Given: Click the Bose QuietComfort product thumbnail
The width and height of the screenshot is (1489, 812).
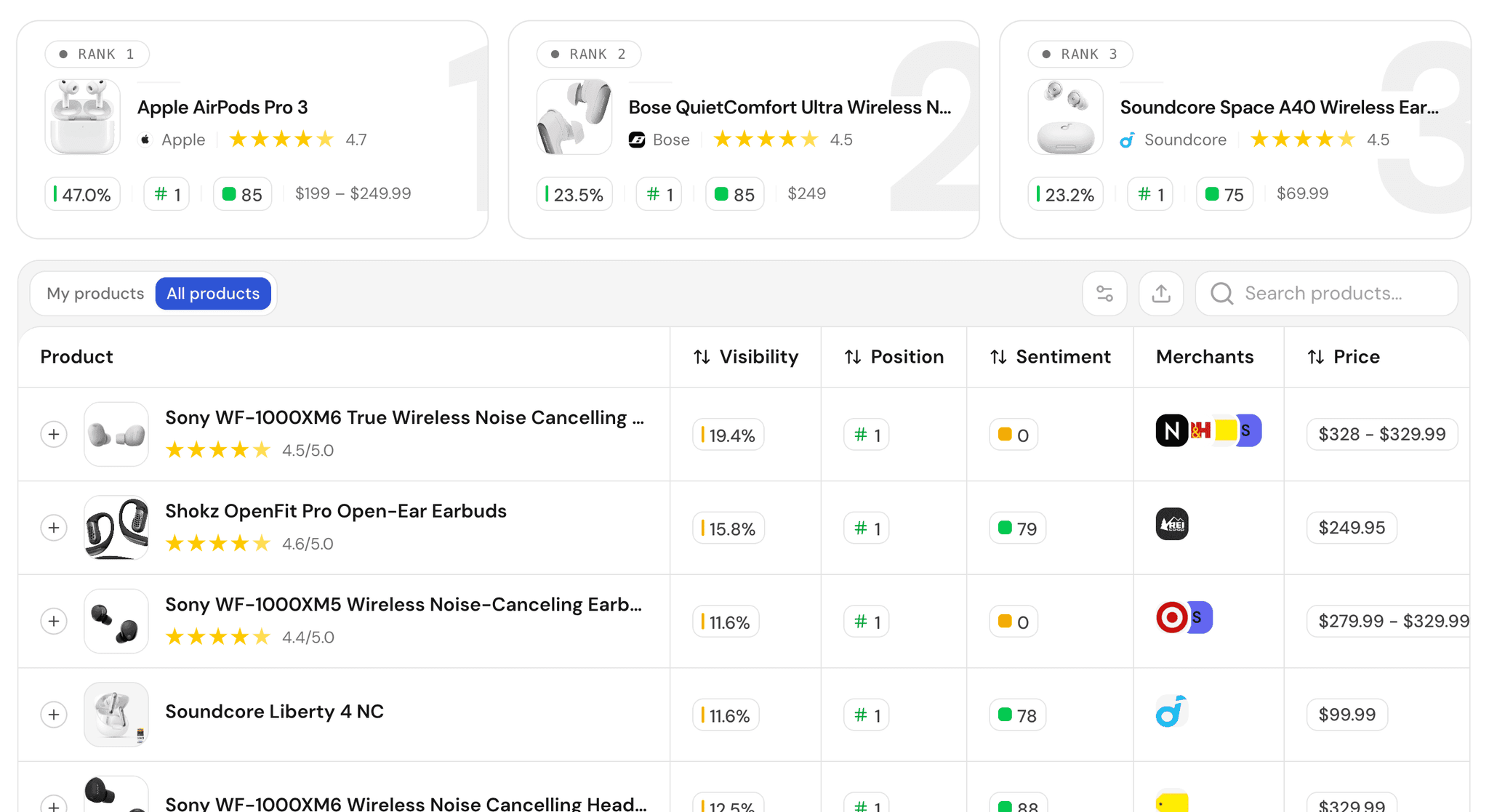Looking at the screenshot, I should point(574,117).
